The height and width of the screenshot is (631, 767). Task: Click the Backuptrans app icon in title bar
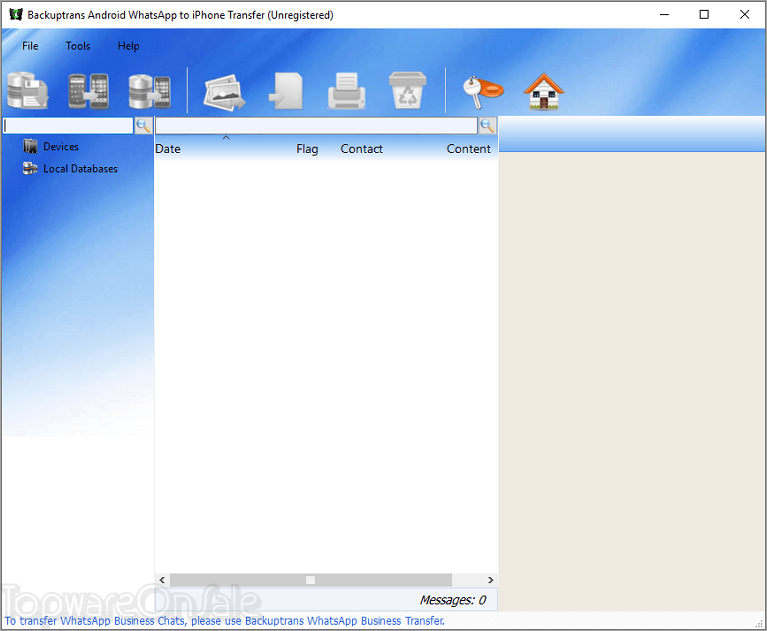[x=16, y=15]
